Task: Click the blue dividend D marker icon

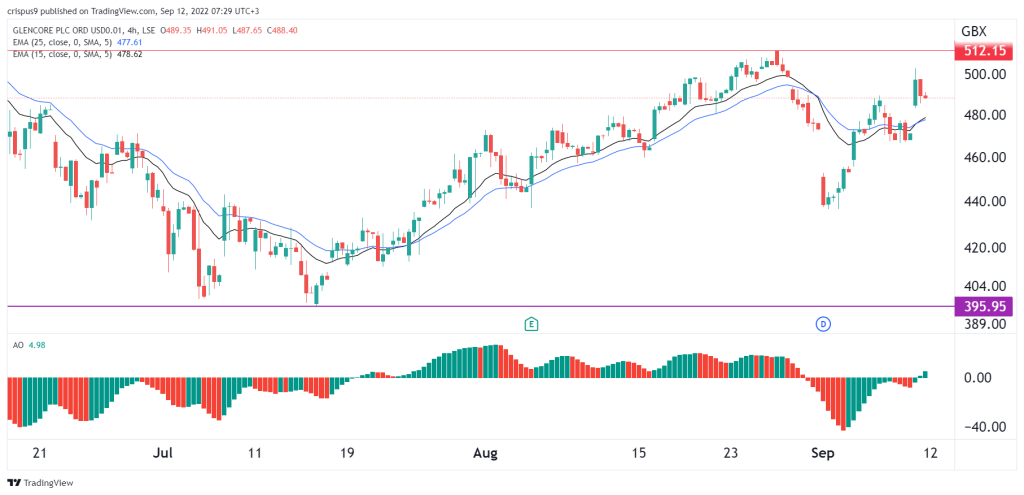Action: (x=824, y=323)
